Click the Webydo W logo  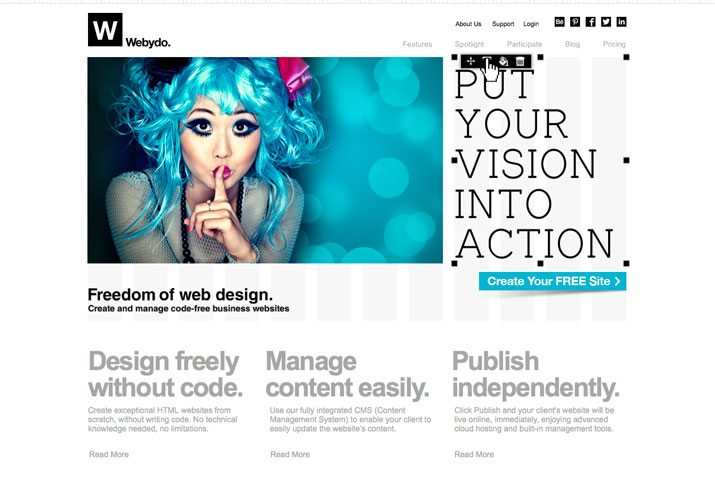click(x=105, y=30)
